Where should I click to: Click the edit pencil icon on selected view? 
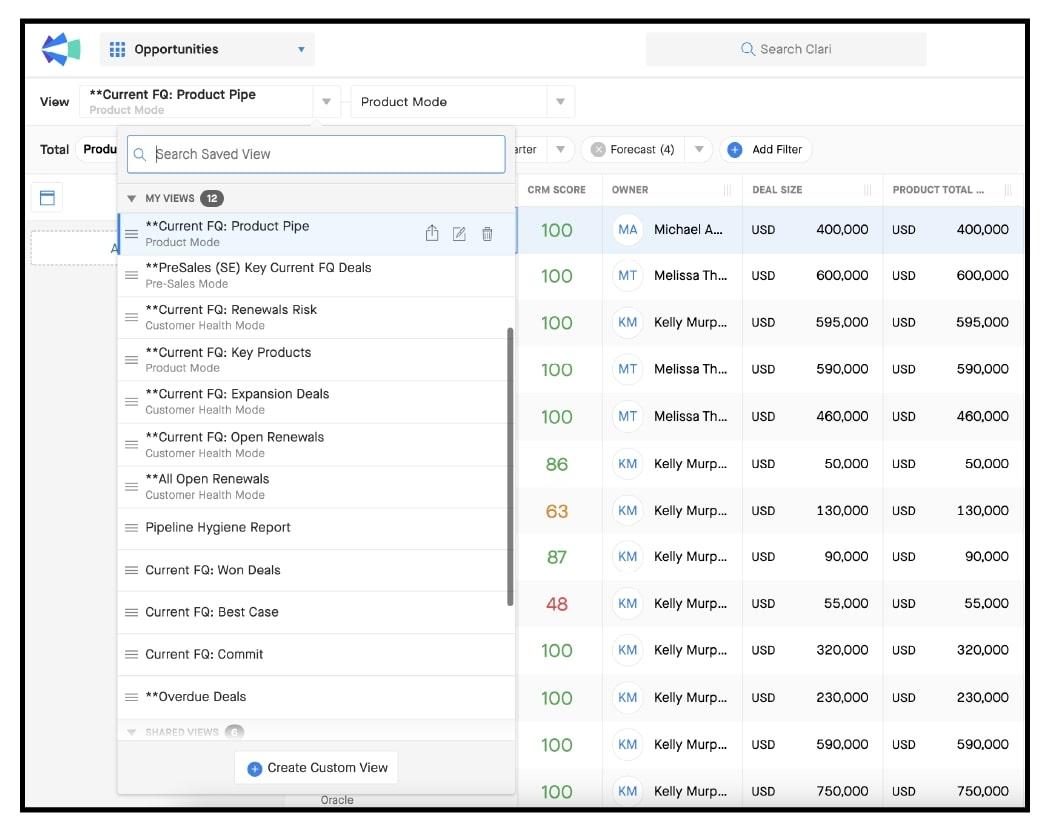click(x=459, y=234)
